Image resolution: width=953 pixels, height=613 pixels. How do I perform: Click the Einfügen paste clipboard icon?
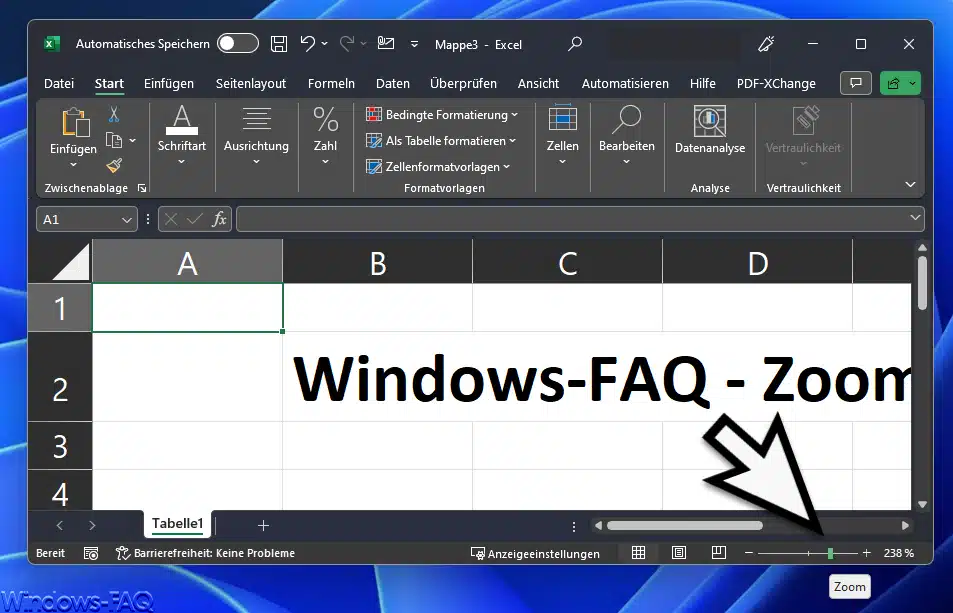click(x=75, y=123)
